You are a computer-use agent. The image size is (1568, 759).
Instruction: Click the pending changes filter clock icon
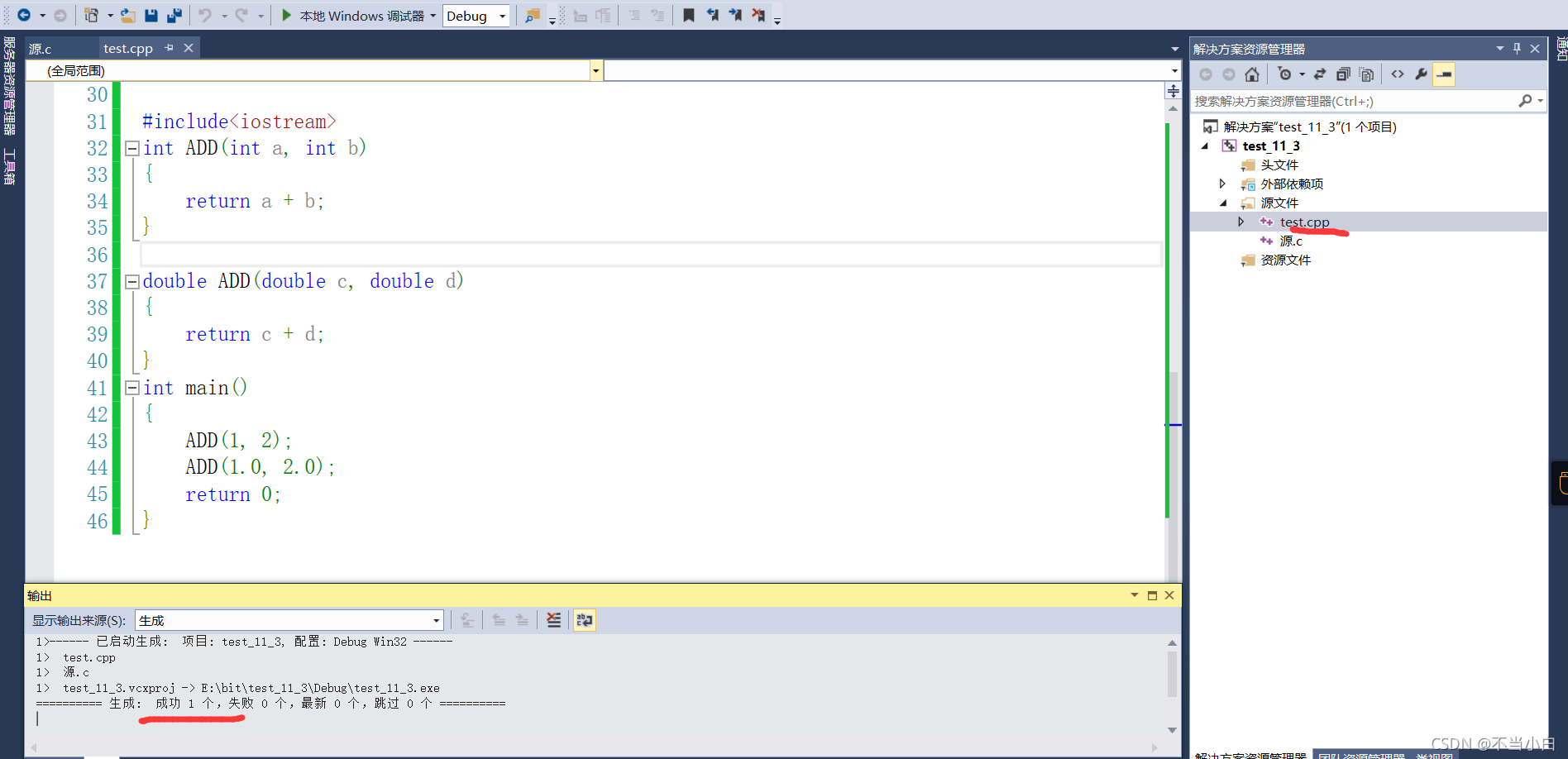pyautogui.click(x=1284, y=74)
